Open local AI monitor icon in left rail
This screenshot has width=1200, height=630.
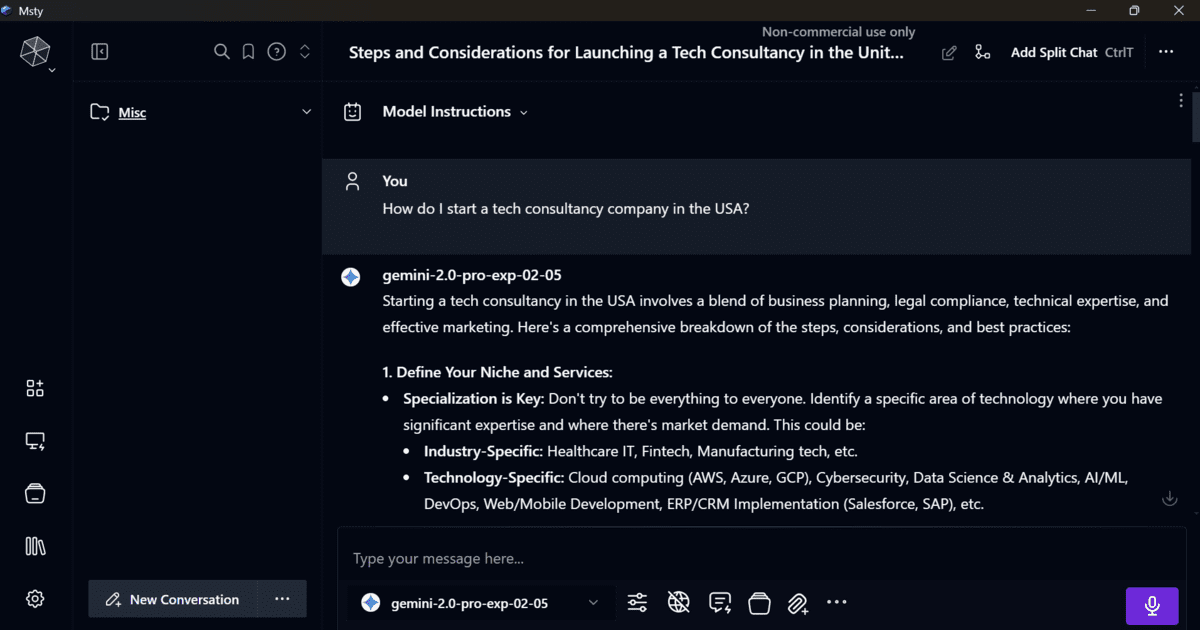pos(35,441)
